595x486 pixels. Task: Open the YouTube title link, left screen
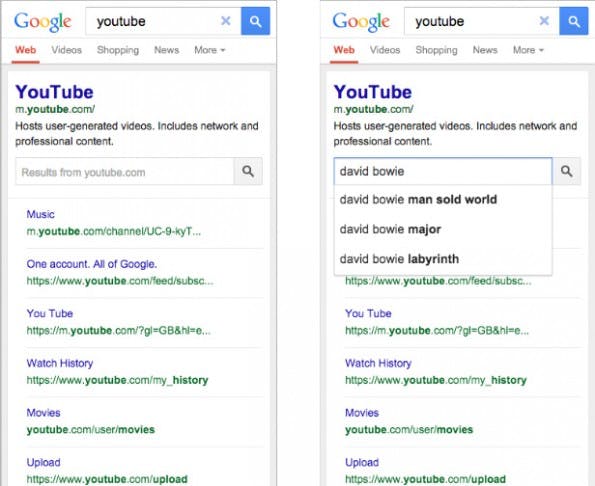[54, 92]
